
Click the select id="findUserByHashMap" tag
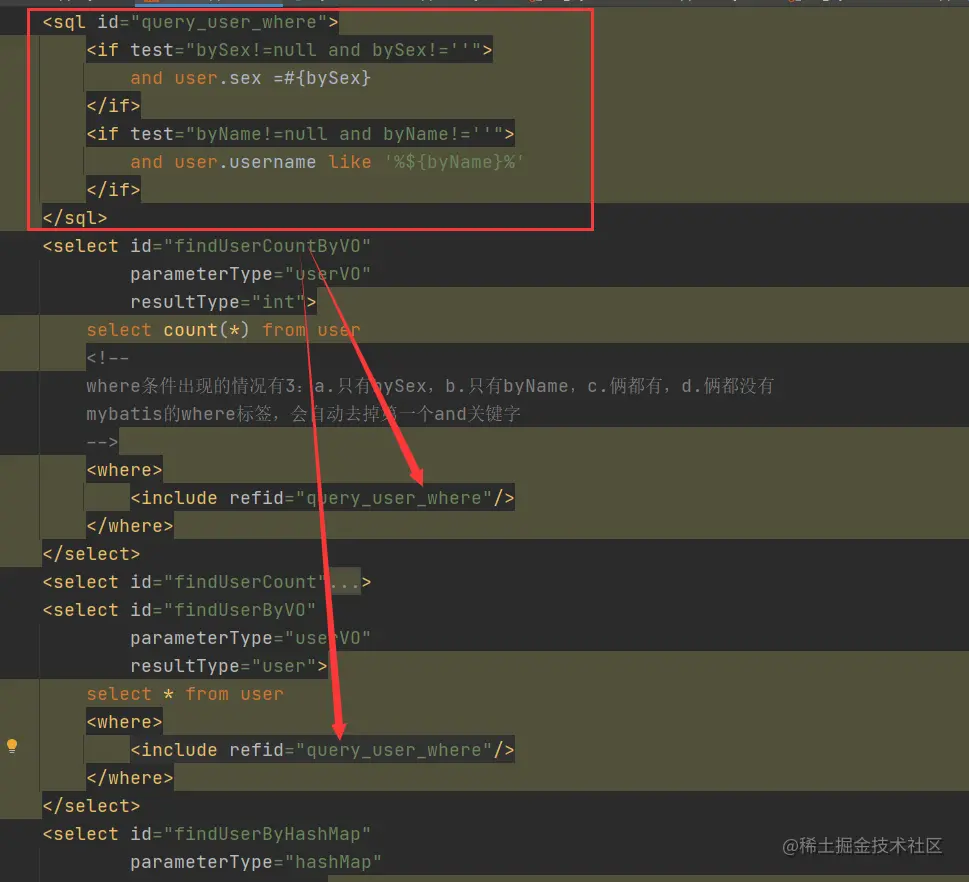(206, 834)
